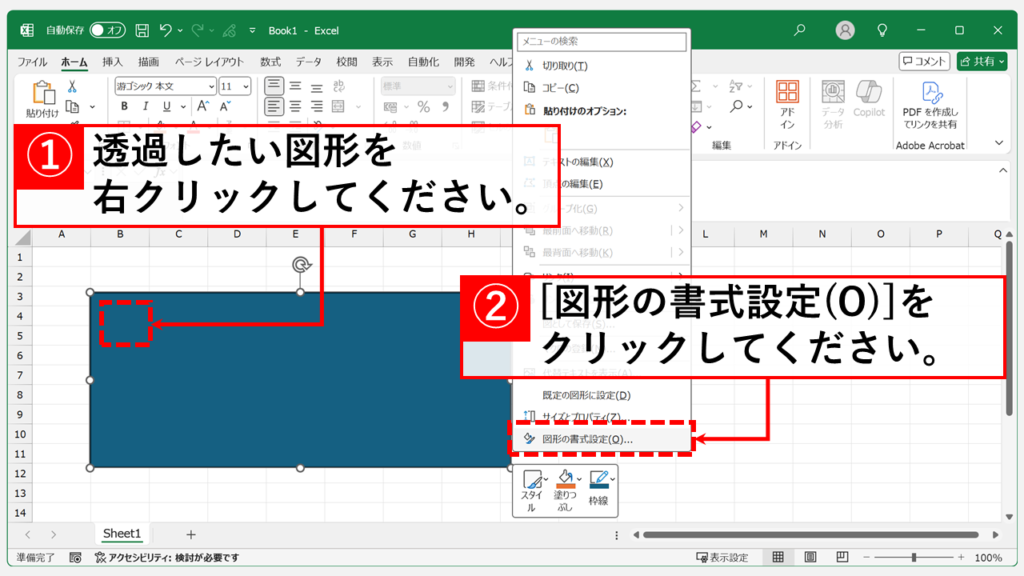This screenshot has height=576, width=1024.
Task: Click the Undo arrow icon
Action: click(x=166, y=30)
